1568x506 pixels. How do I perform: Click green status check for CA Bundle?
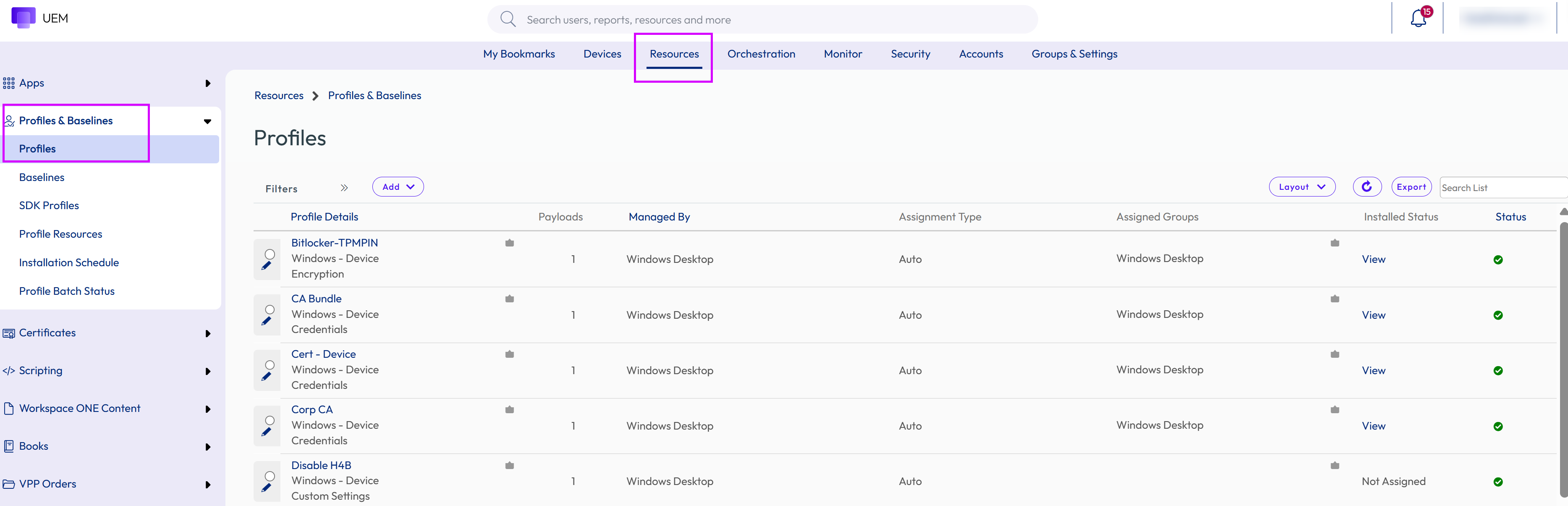coord(1498,315)
